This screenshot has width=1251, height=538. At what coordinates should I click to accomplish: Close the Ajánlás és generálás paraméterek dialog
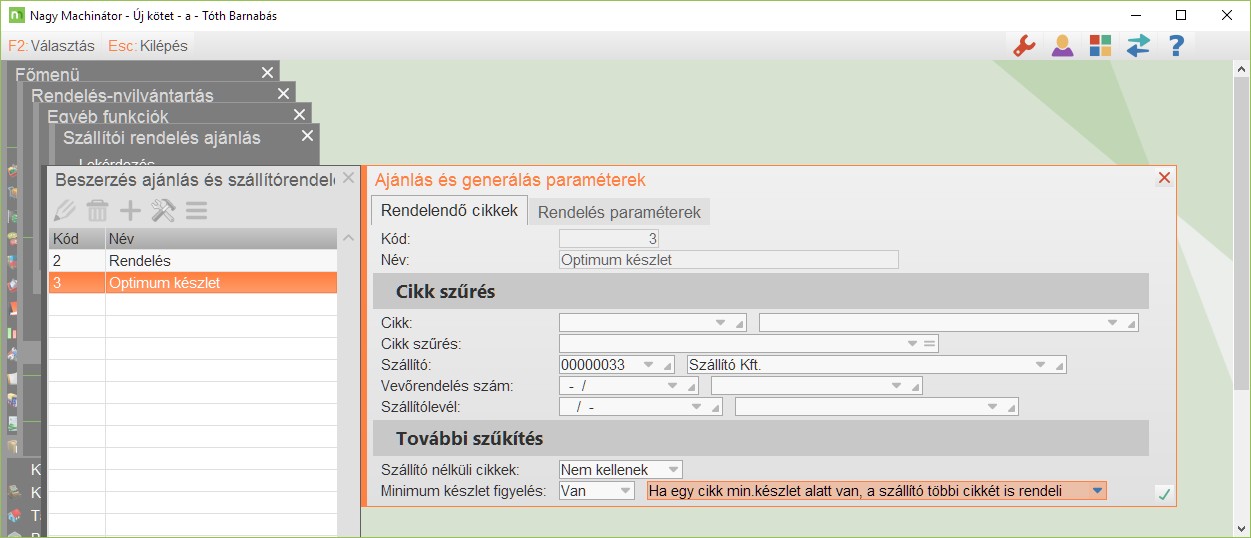click(1163, 178)
